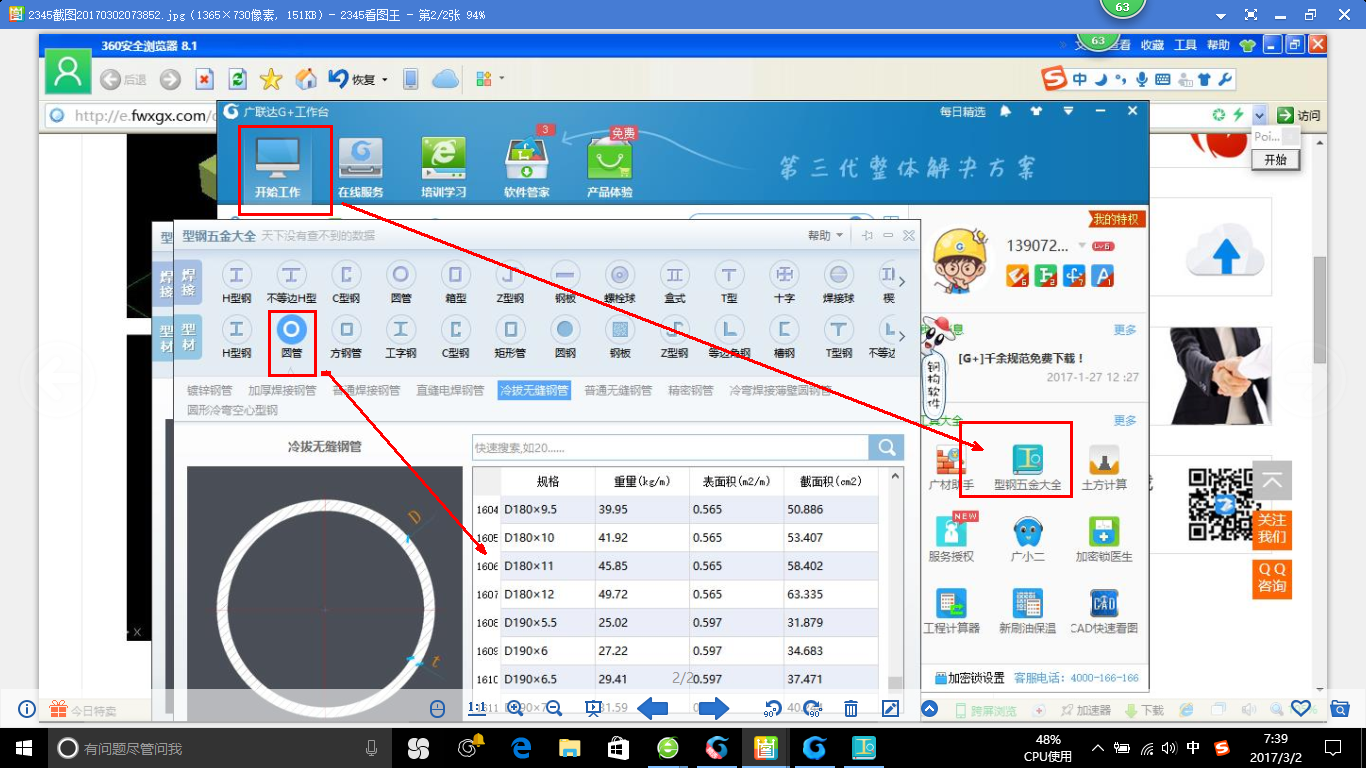Image resolution: width=1366 pixels, height=768 pixels.
Task: Open G+ workbench title-bar menu triangle
Action: (x=1069, y=111)
